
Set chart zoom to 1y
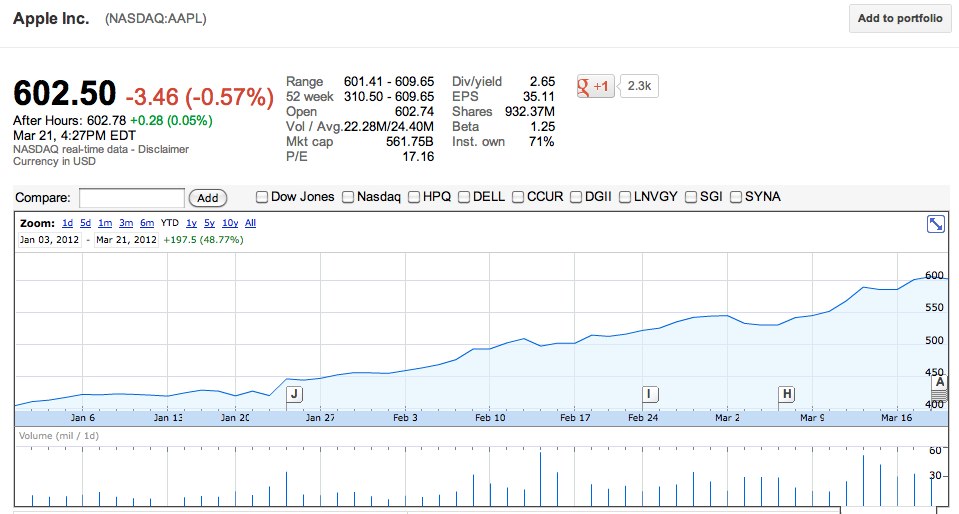pos(191,223)
